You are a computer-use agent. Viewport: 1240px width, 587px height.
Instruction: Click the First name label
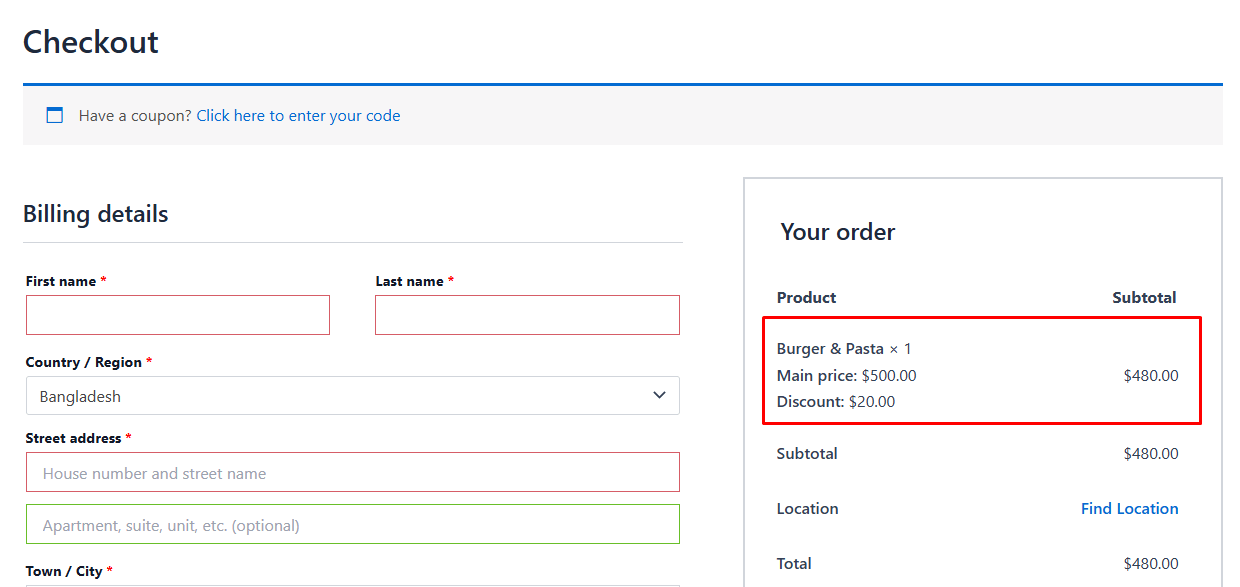[x=61, y=282]
